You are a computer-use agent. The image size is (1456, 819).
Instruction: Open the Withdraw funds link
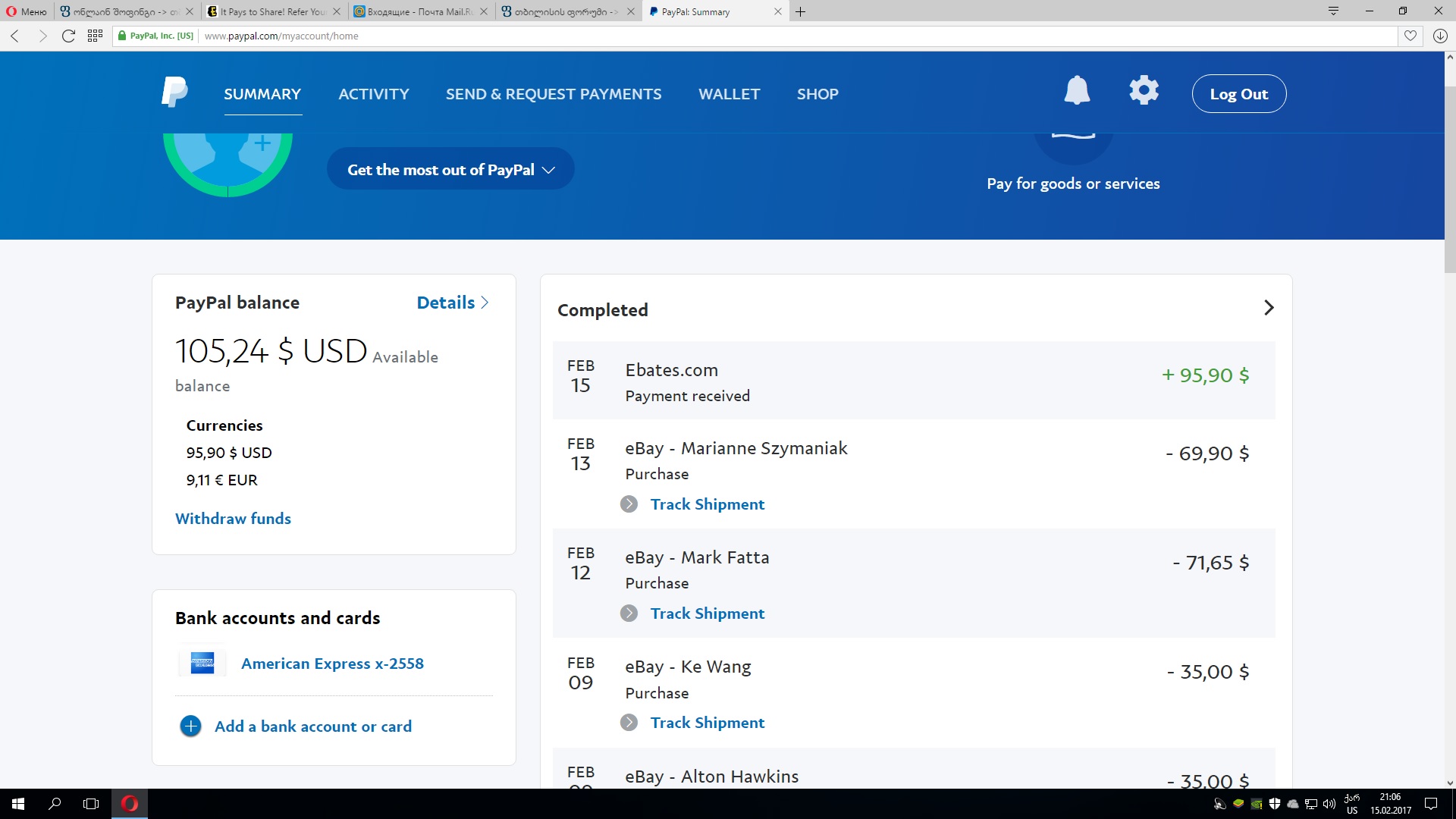(x=233, y=519)
